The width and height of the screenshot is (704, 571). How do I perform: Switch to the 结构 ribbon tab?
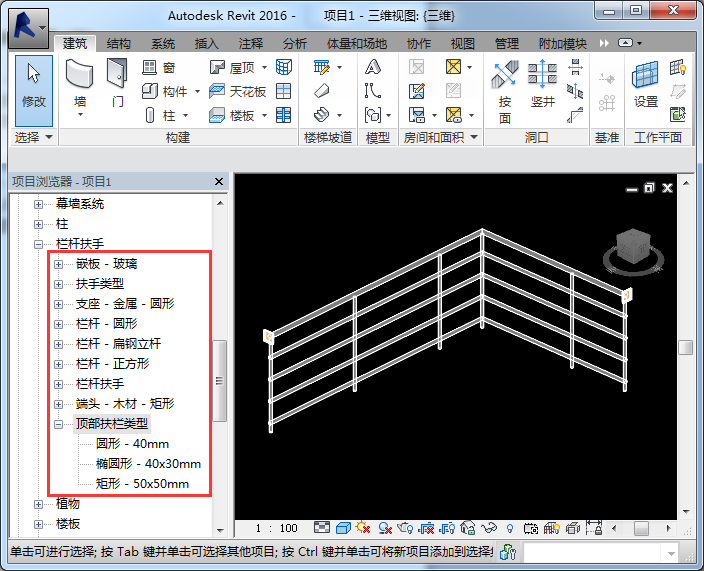click(118, 44)
